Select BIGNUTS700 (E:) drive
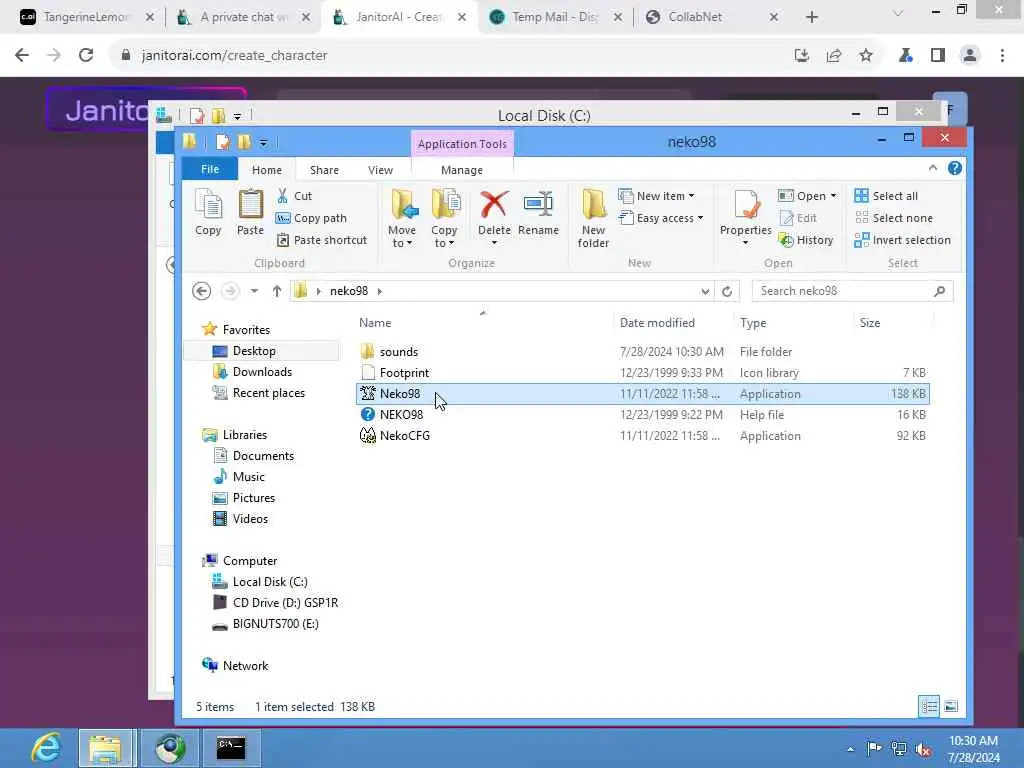 (x=275, y=624)
